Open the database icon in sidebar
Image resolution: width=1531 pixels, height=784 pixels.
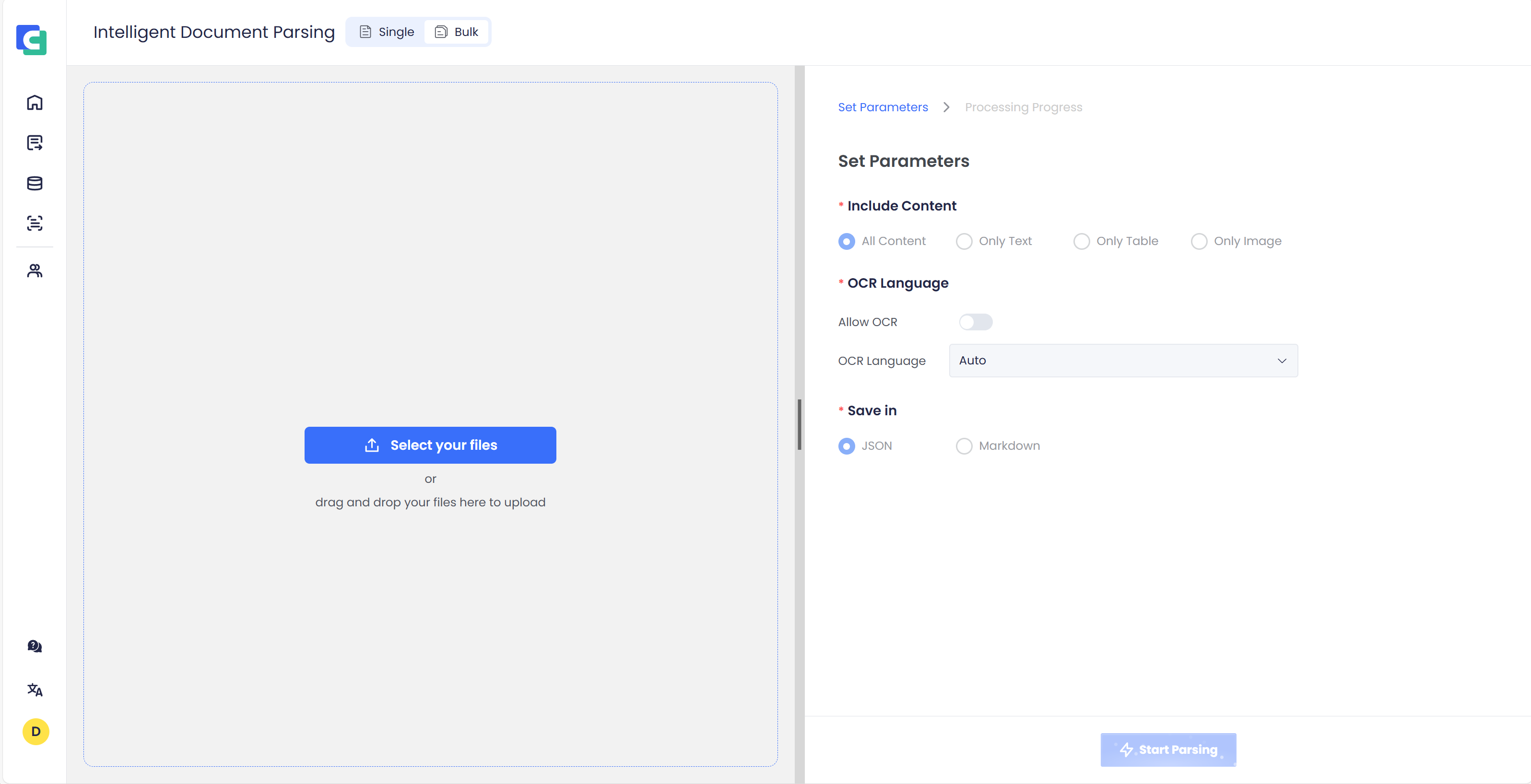[x=35, y=183]
